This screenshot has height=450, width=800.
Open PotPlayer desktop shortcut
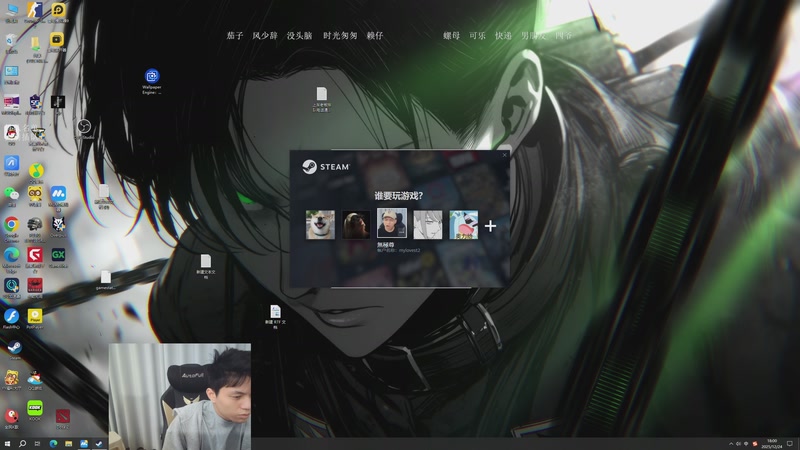pos(35,319)
